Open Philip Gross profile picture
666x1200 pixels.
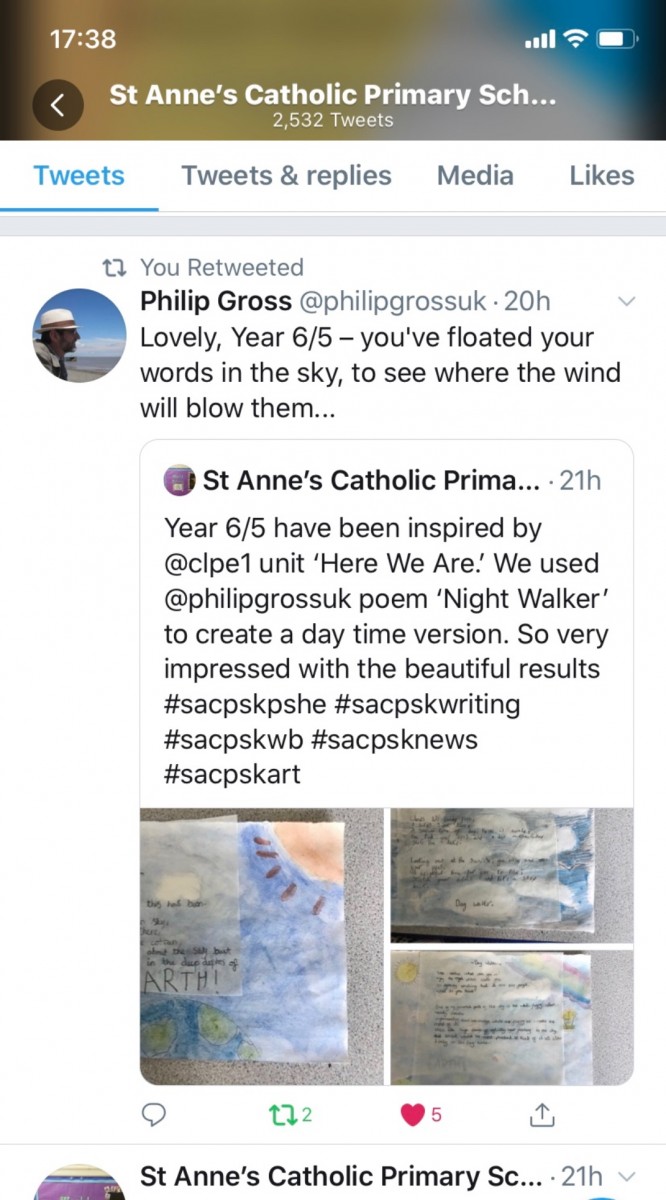click(80, 335)
